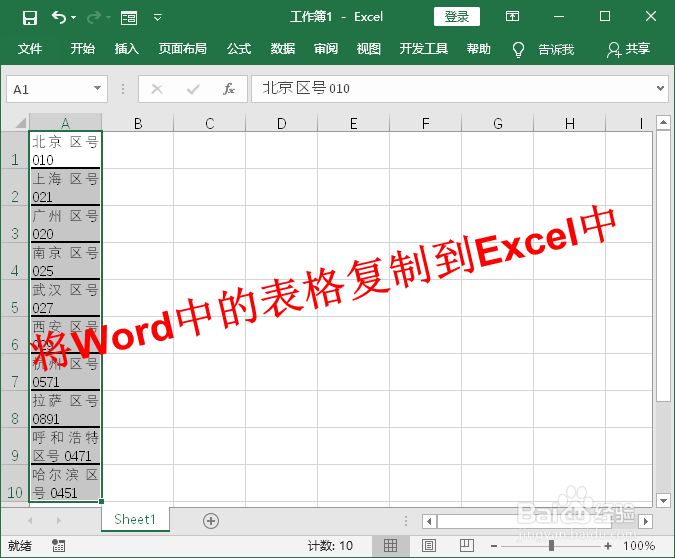Image resolution: width=675 pixels, height=558 pixels.
Task: Expand the formula bar chevron
Action: (660, 88)
